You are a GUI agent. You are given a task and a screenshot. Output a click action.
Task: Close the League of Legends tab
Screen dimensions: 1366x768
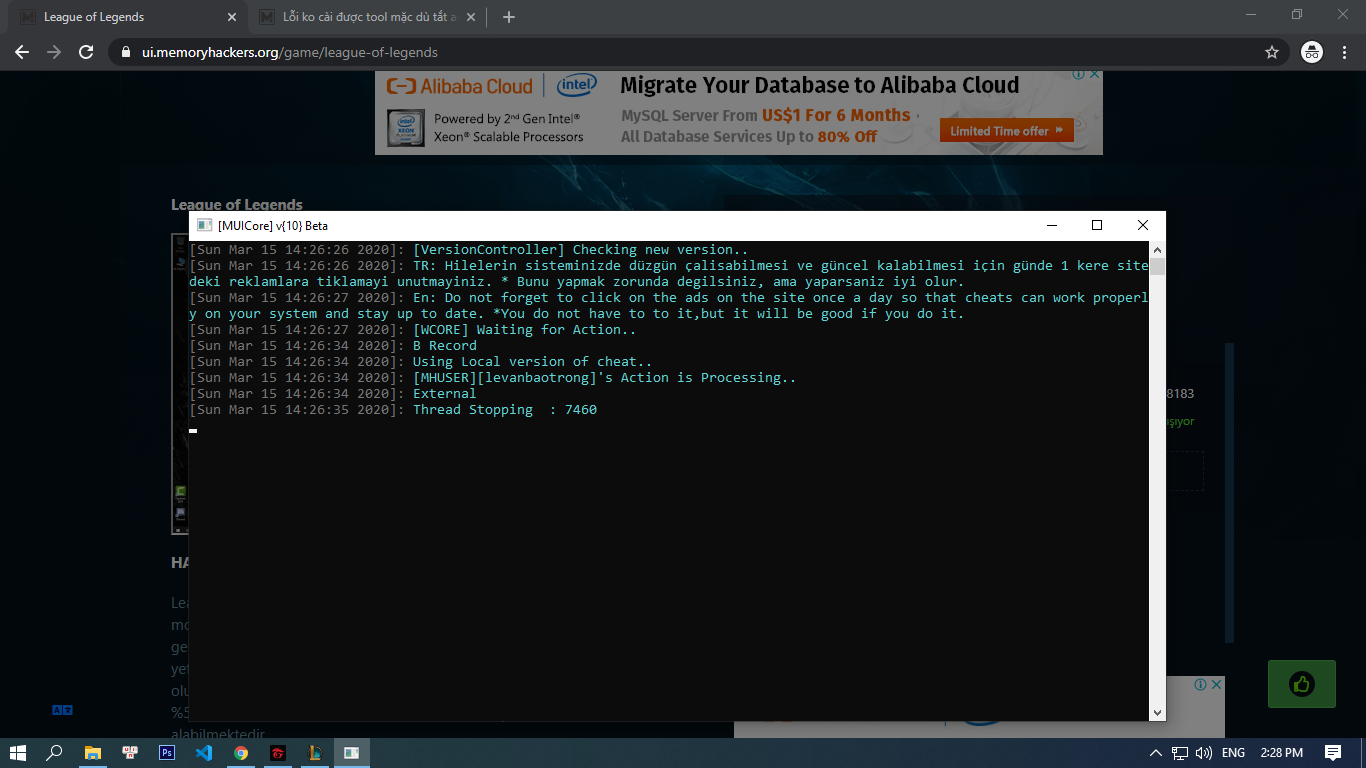(x=232, y=17)
